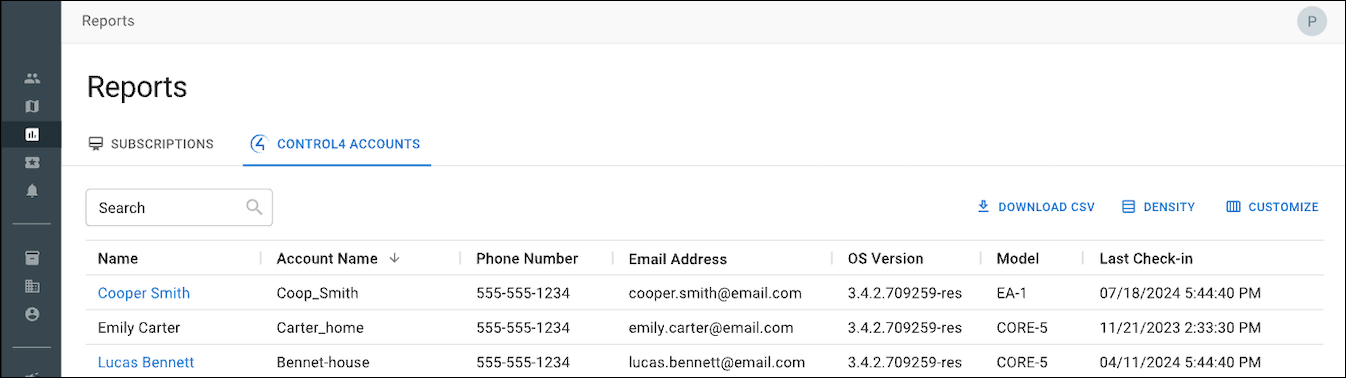Focus the Search input field

point(179,207)
